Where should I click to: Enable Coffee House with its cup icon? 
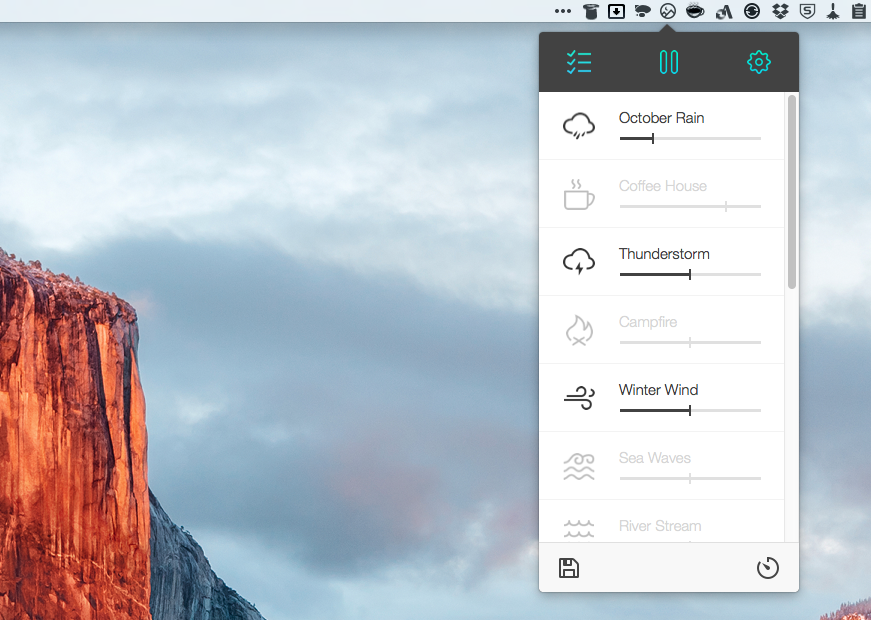579,194
